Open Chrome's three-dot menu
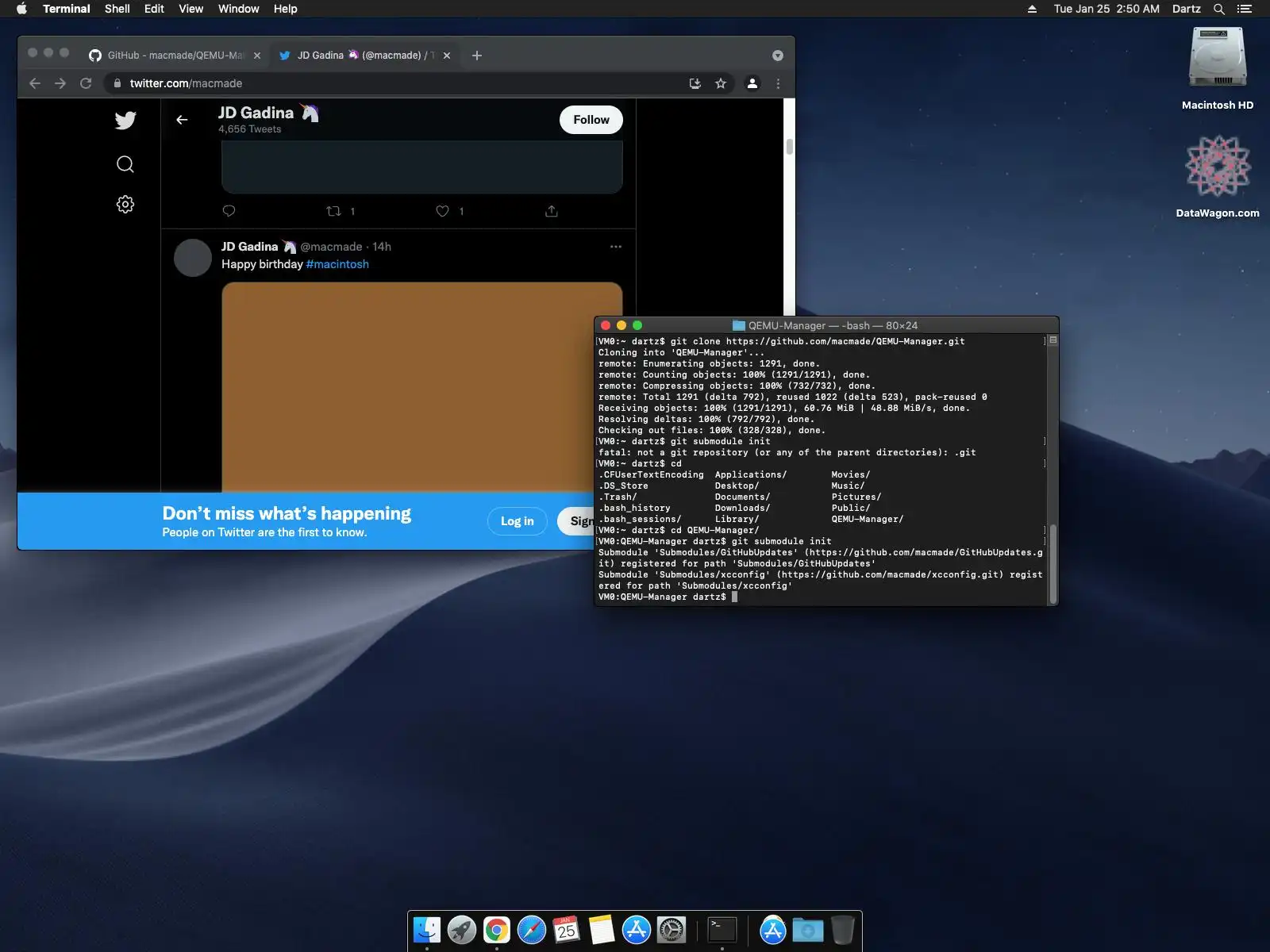 point(778,83)
